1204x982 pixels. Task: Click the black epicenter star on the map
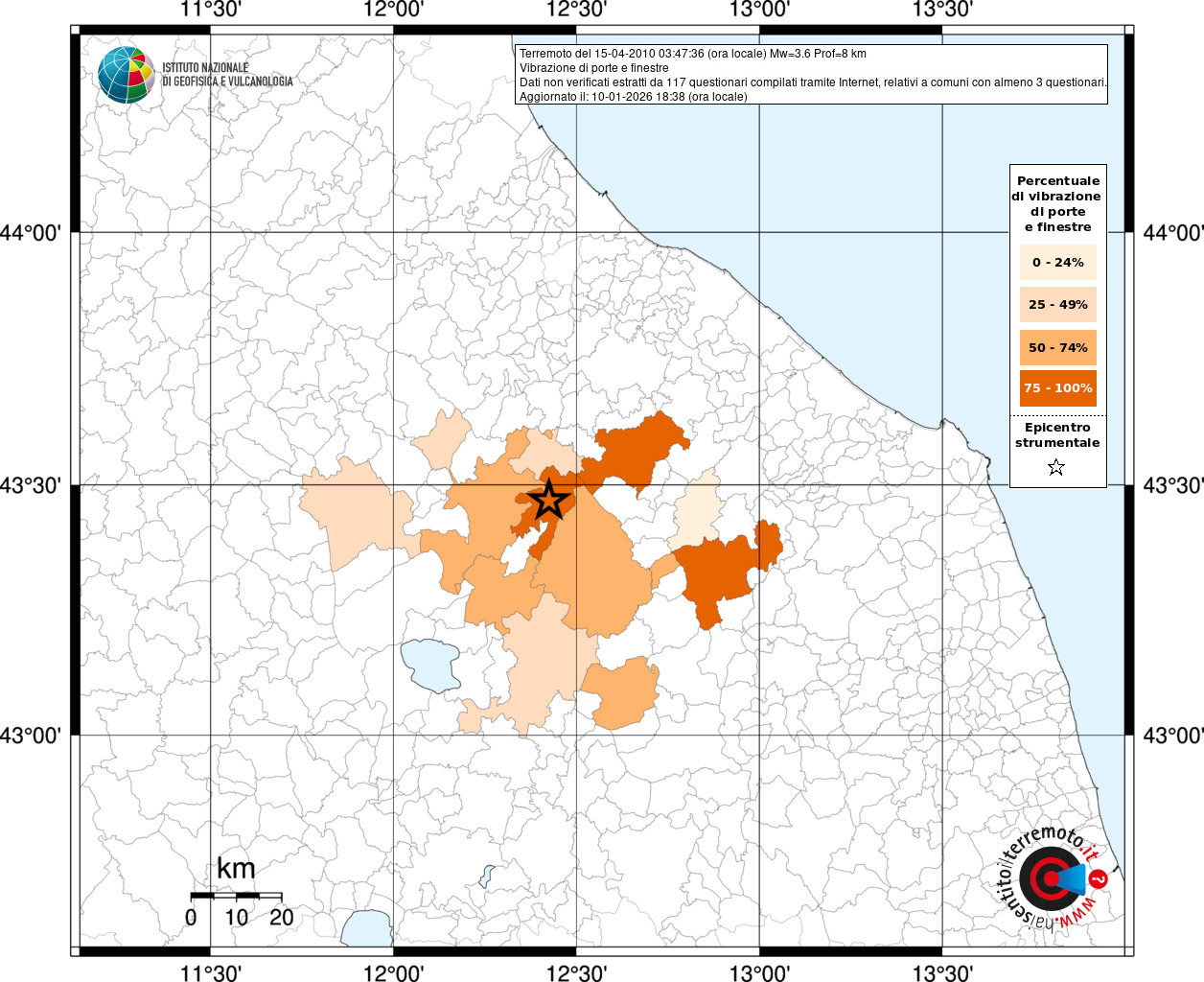(547, 500)
